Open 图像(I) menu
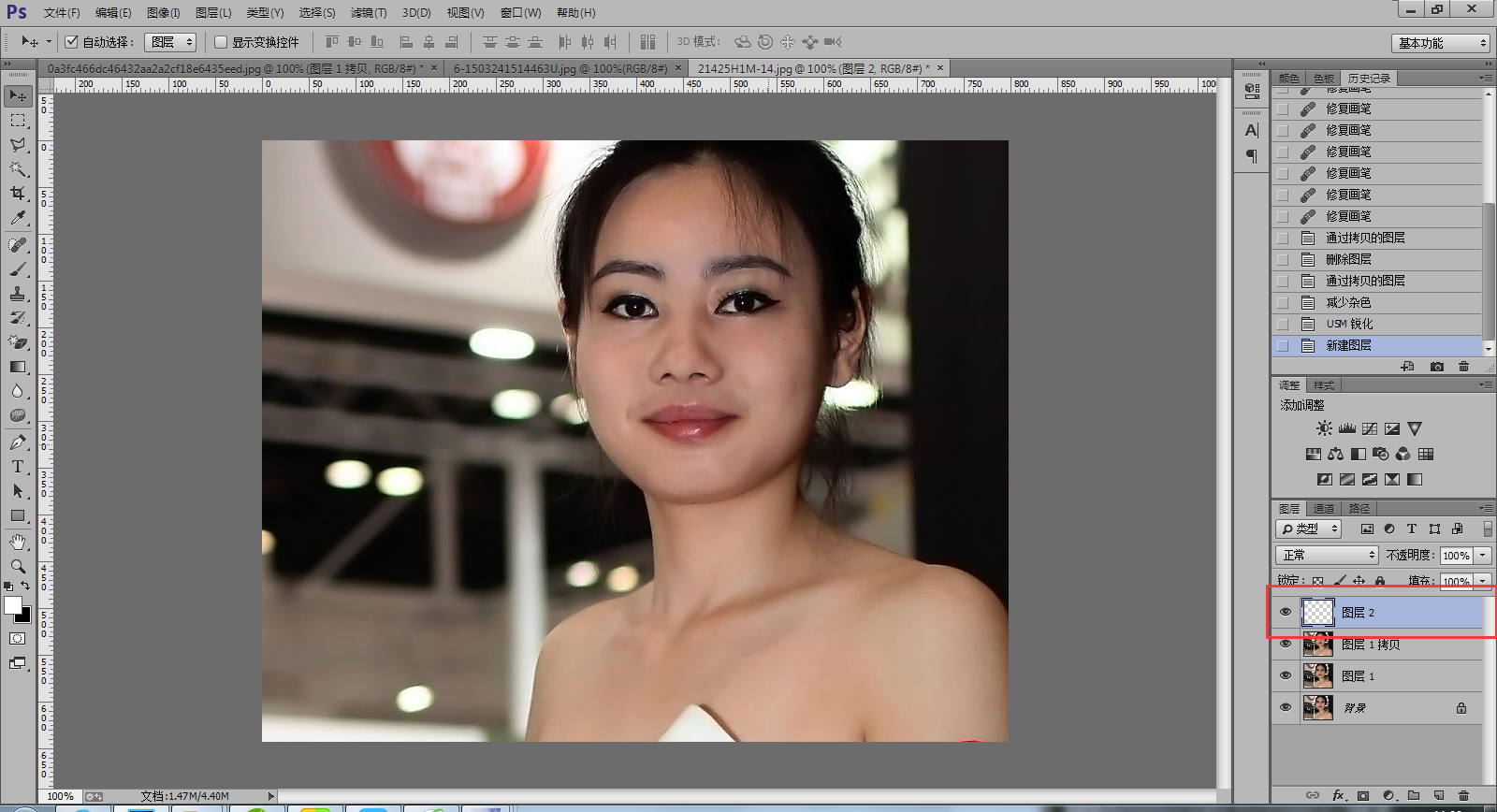 tap(163, 13)
